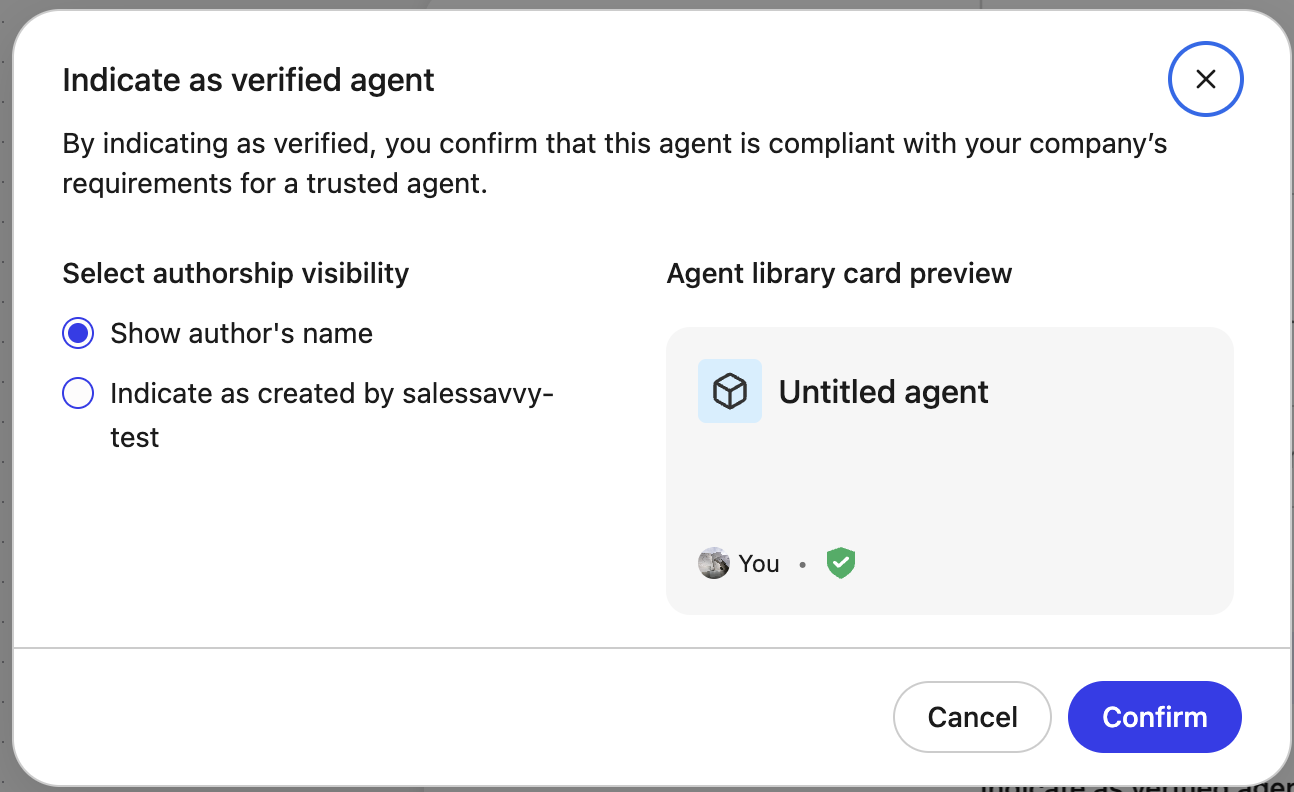Click the cube agent icon in the preview card

click(730, 391)
